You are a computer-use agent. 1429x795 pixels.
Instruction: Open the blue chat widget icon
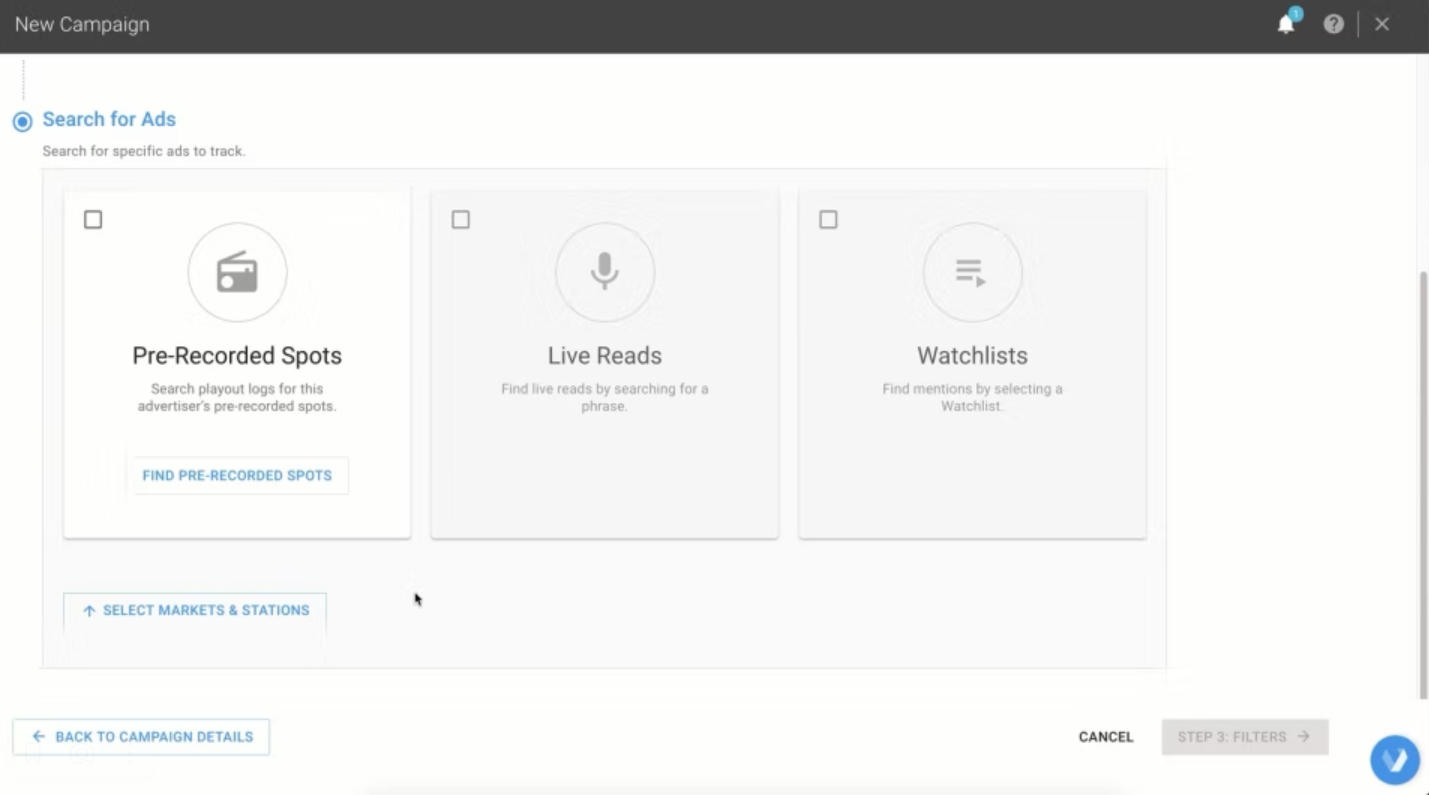coord(1395,760)
